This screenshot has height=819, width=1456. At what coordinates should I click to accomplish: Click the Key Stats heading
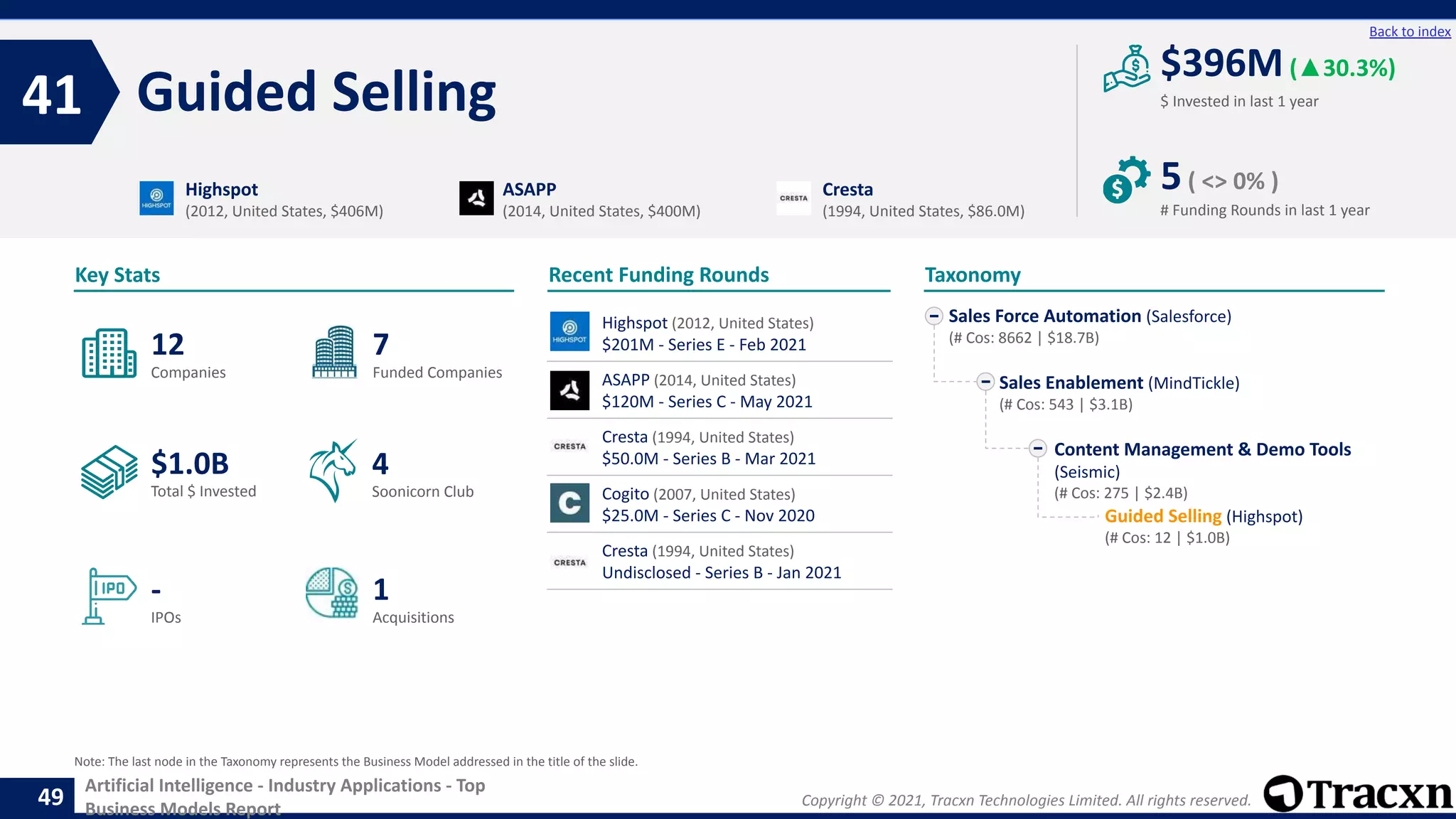tap(117, 275)
